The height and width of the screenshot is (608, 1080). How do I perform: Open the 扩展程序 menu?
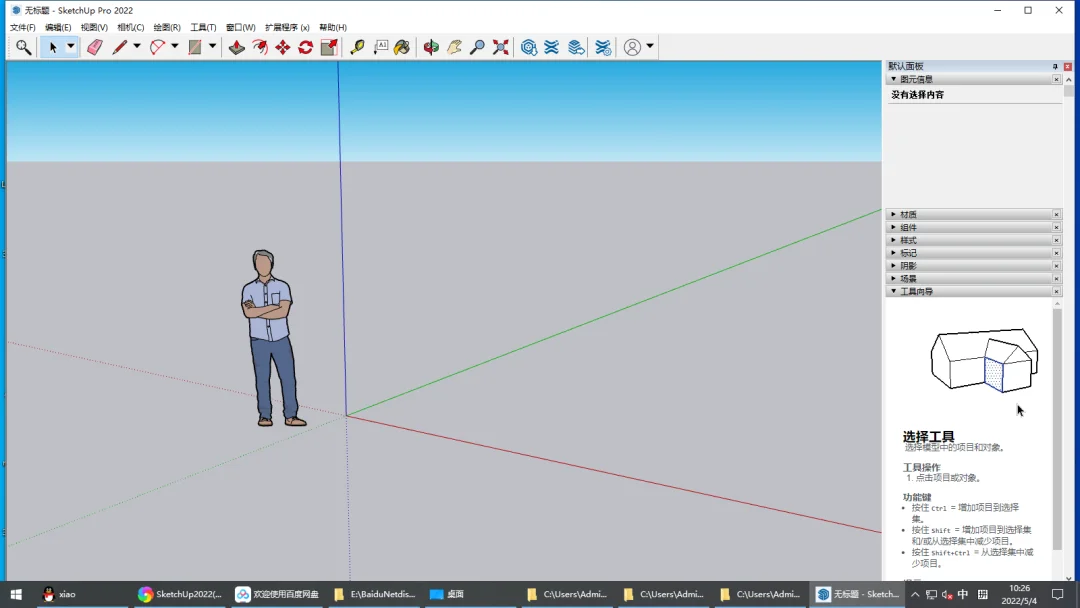click(287, 28)
